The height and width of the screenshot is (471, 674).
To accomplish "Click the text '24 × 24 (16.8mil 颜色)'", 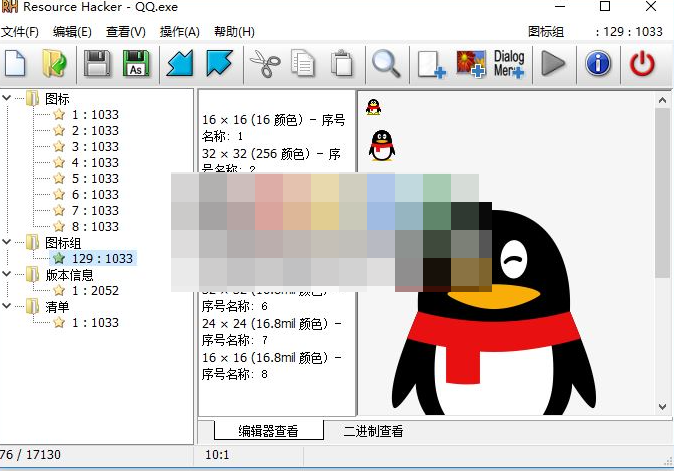I will 265,323.
